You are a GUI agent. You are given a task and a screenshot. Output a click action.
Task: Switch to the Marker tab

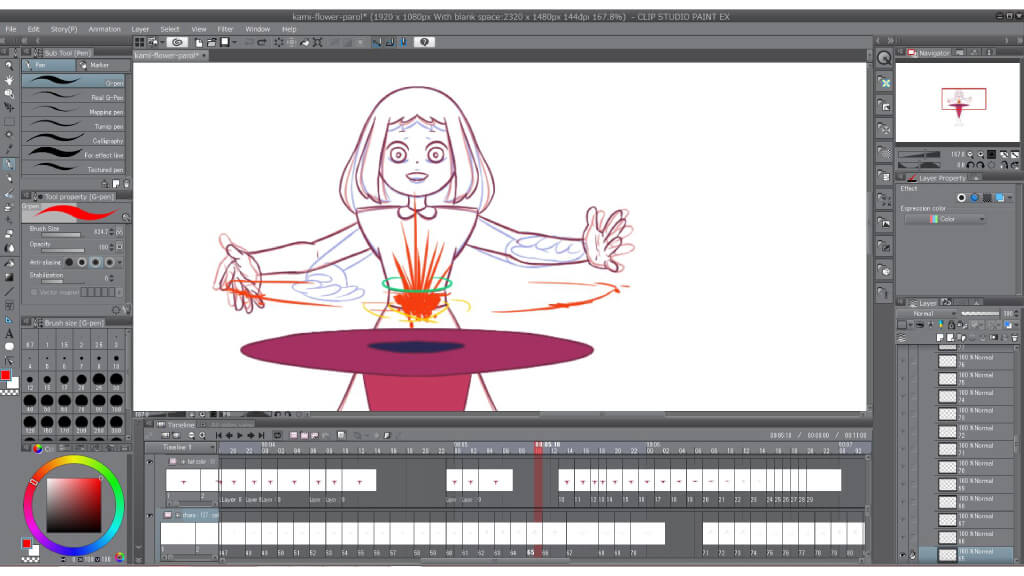coord(100,65)
